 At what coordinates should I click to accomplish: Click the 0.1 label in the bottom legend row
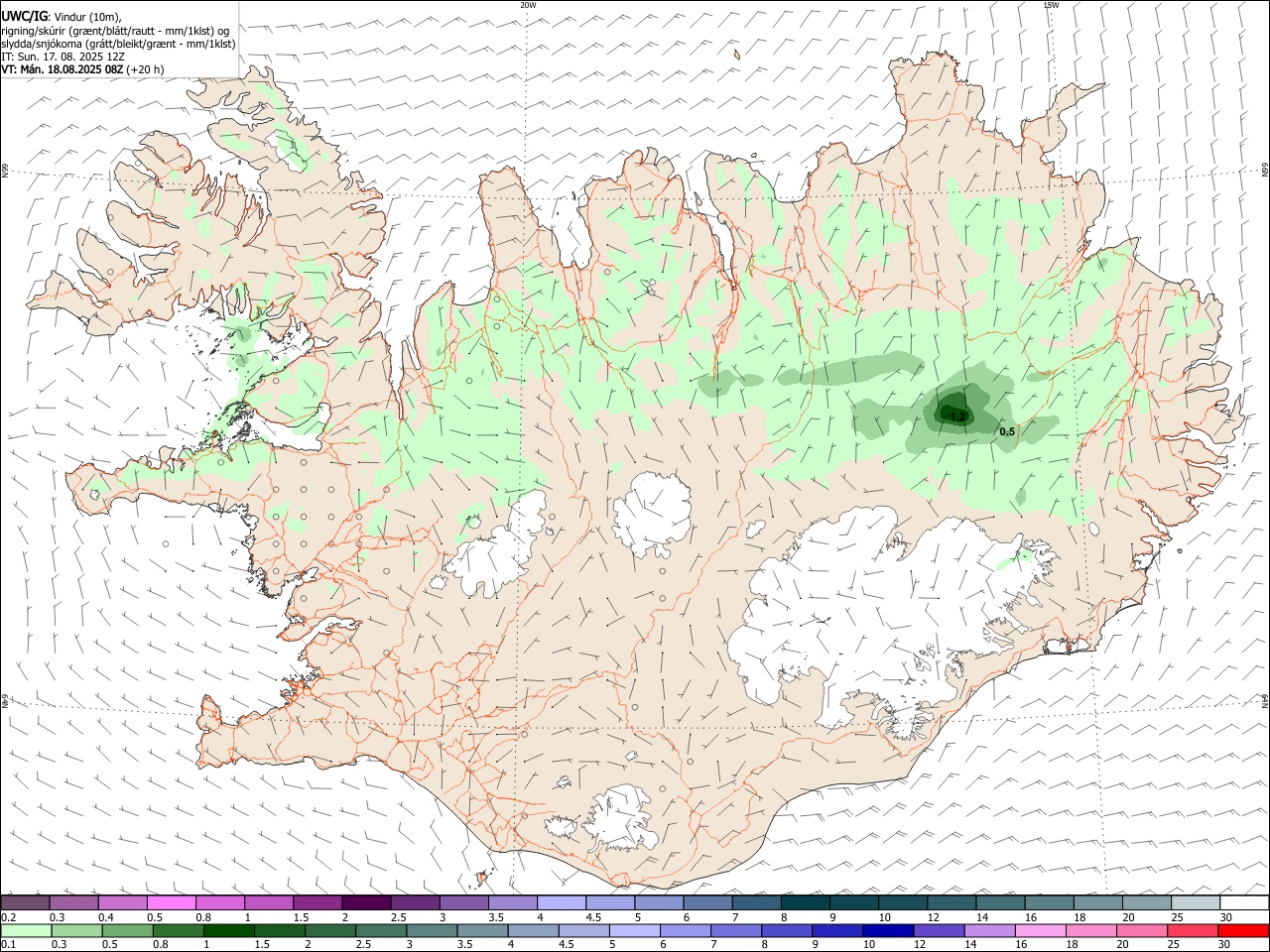8,945
